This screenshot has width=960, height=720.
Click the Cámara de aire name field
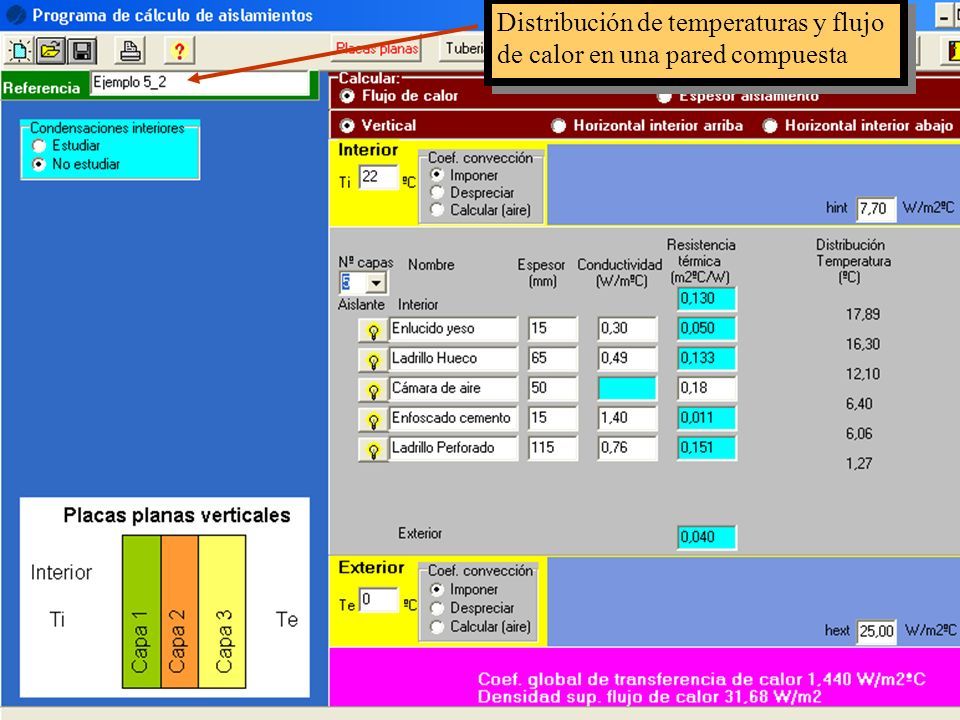pos(453,388)
